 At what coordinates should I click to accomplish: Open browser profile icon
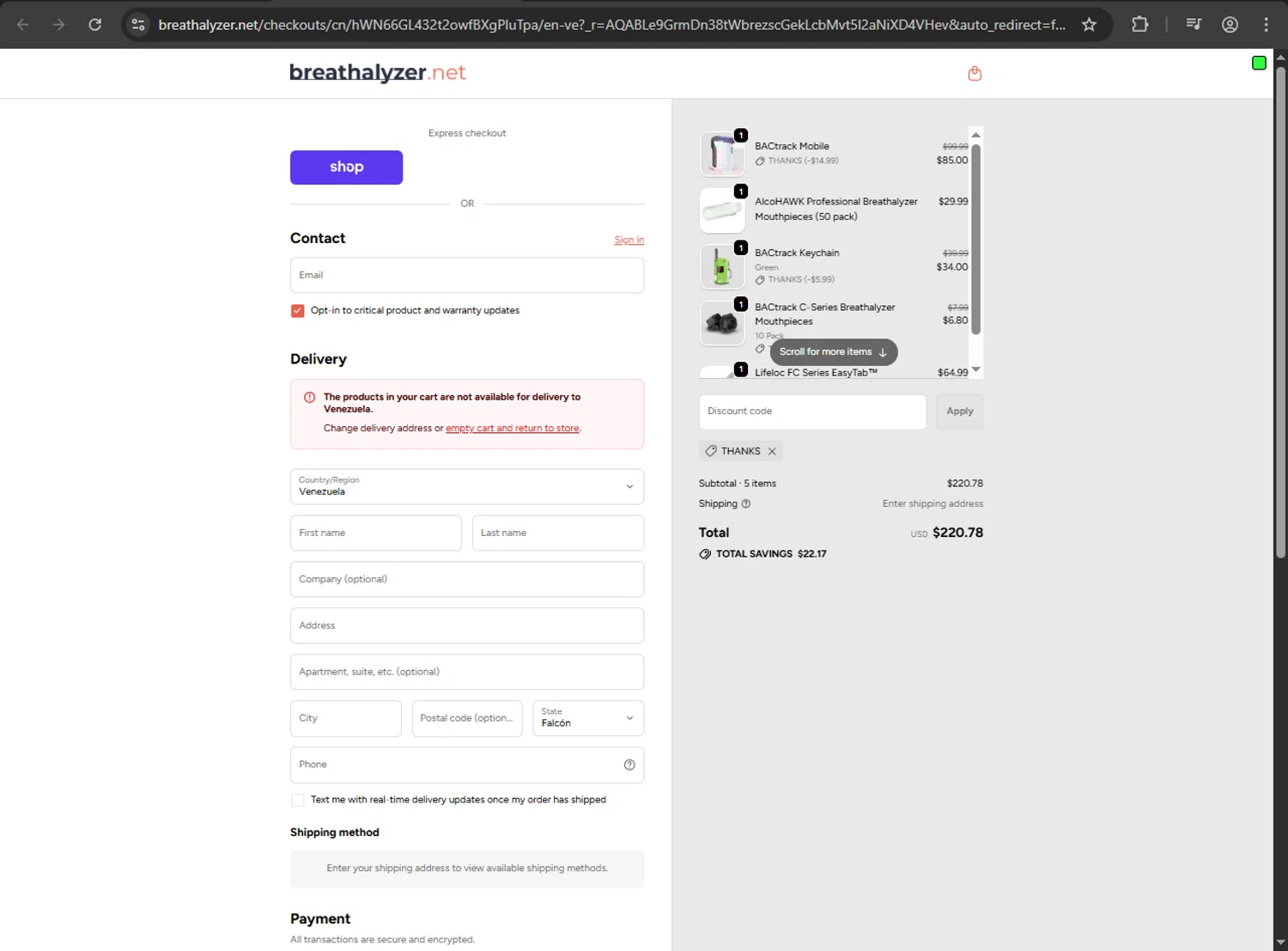1230,25
